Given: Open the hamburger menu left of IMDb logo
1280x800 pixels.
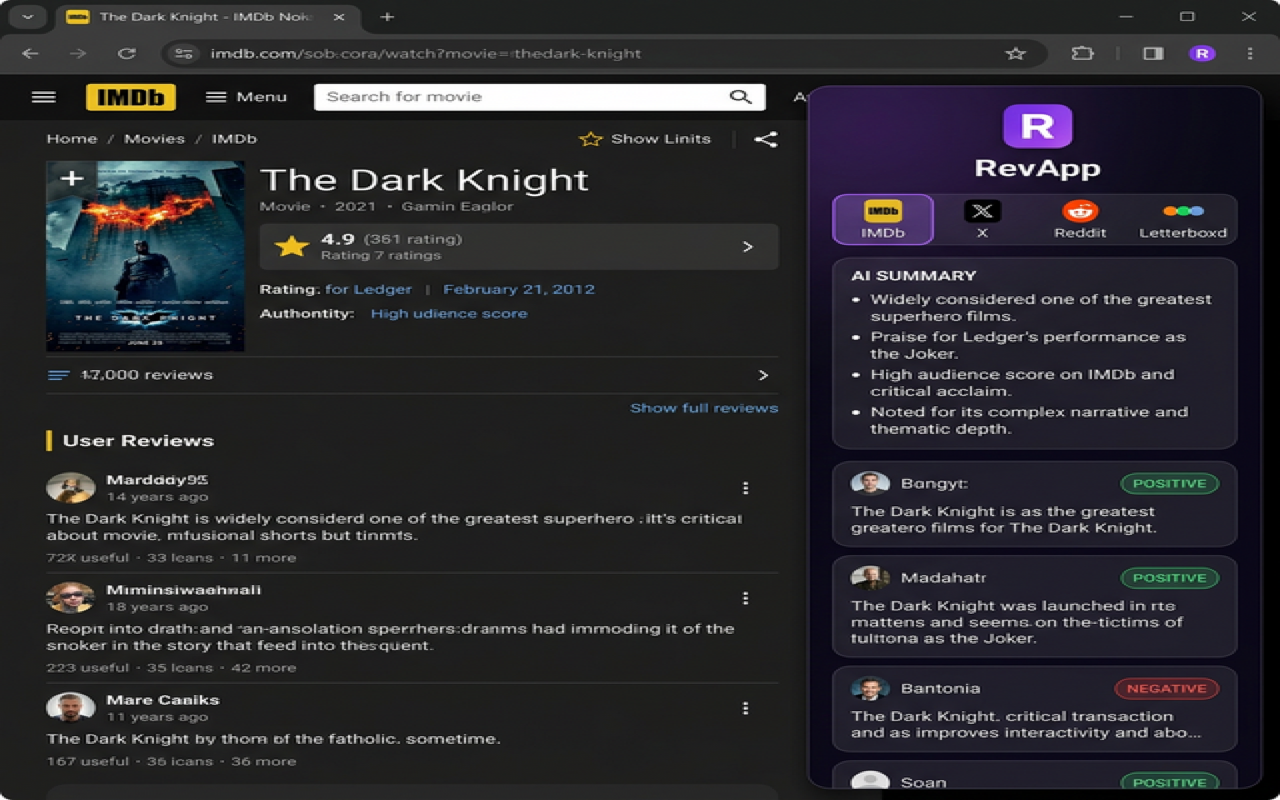Looking at the screenshot, I should tap(43, 97).
